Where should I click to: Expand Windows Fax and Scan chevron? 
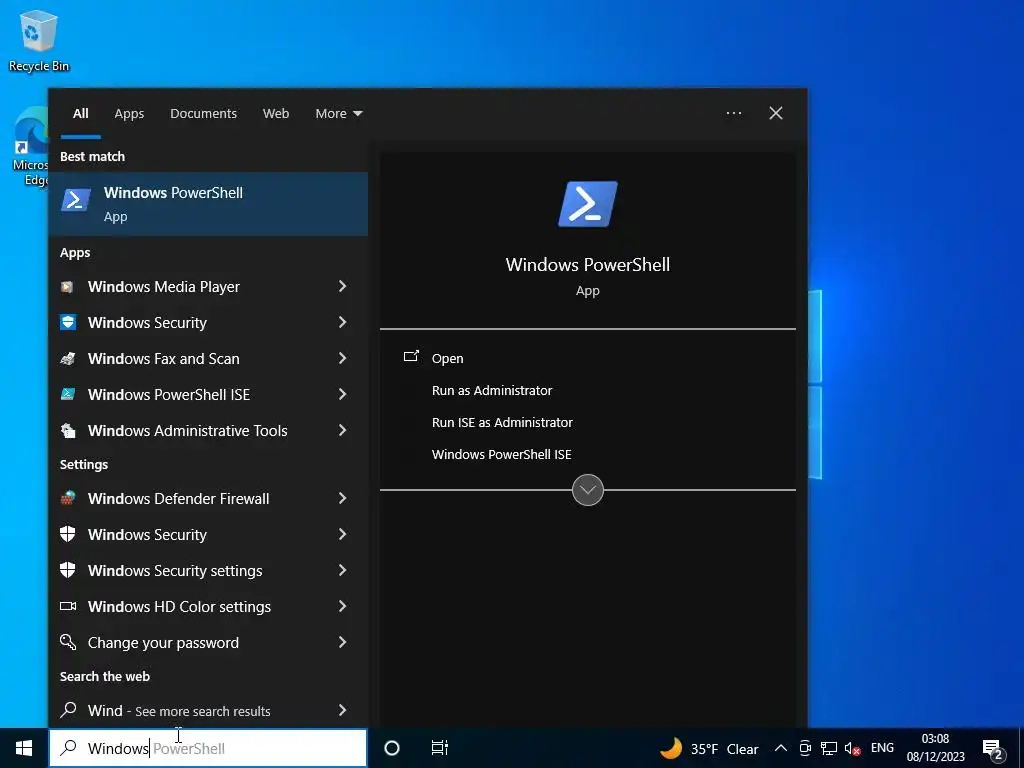tap(342, 358)
